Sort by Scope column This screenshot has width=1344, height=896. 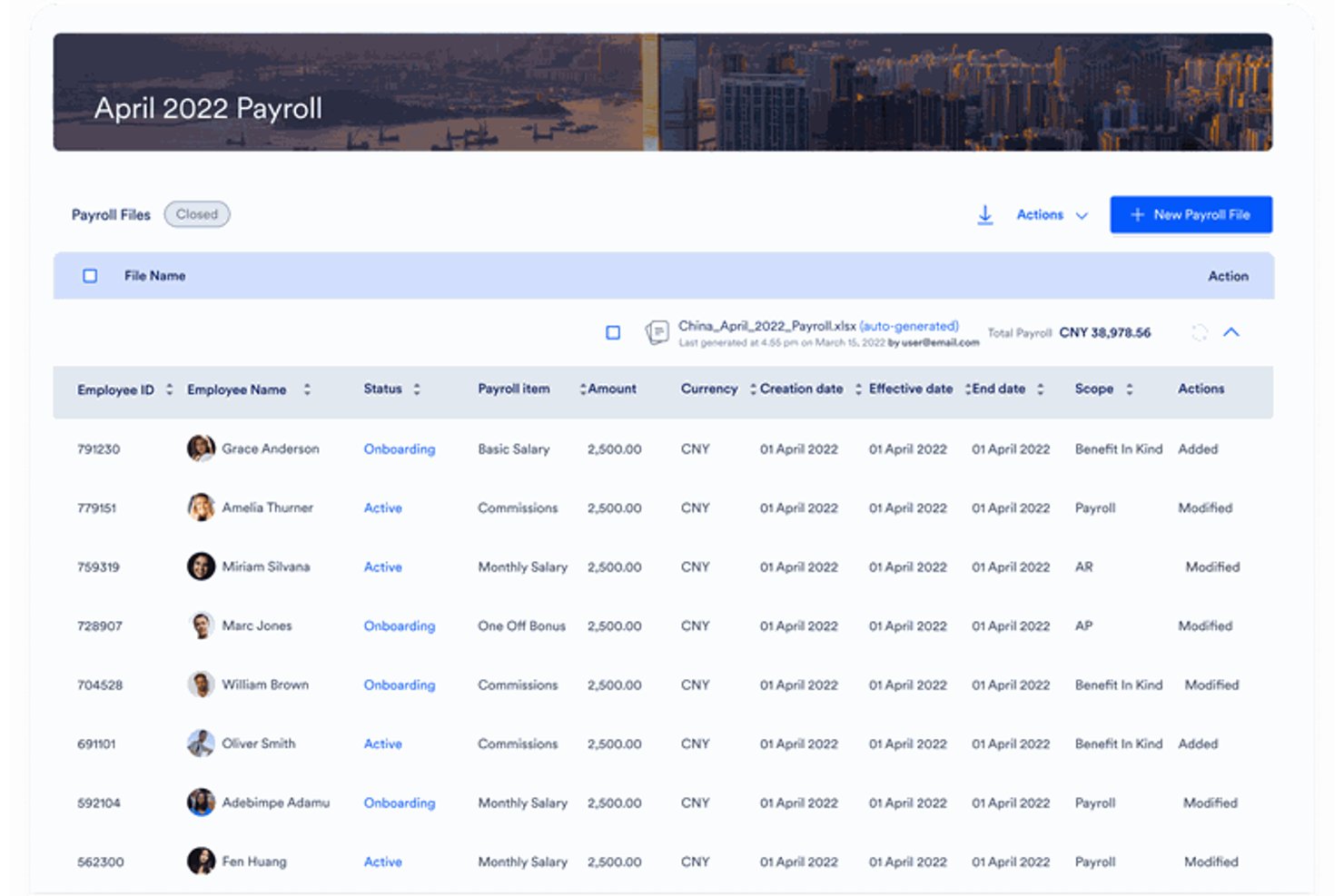pos(1130,389)
